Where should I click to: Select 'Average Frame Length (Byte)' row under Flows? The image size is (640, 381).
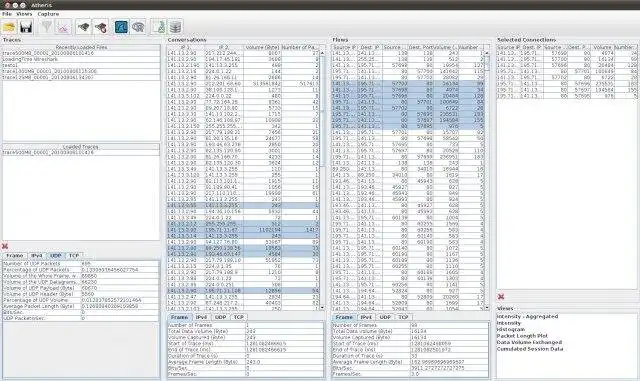coord(411,362)
